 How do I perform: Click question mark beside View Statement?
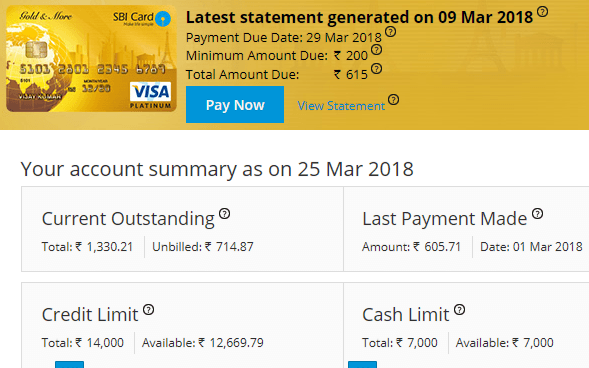pos(393,100)
